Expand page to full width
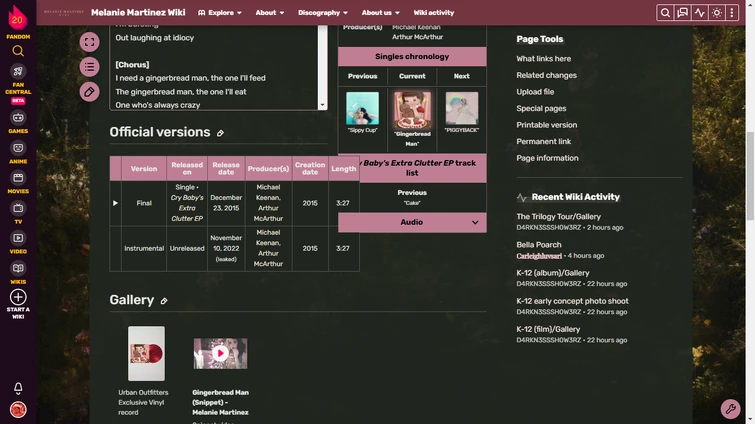The height and width of the screenshot is (424, 755). pyautogui.click(x=90, y=42)
